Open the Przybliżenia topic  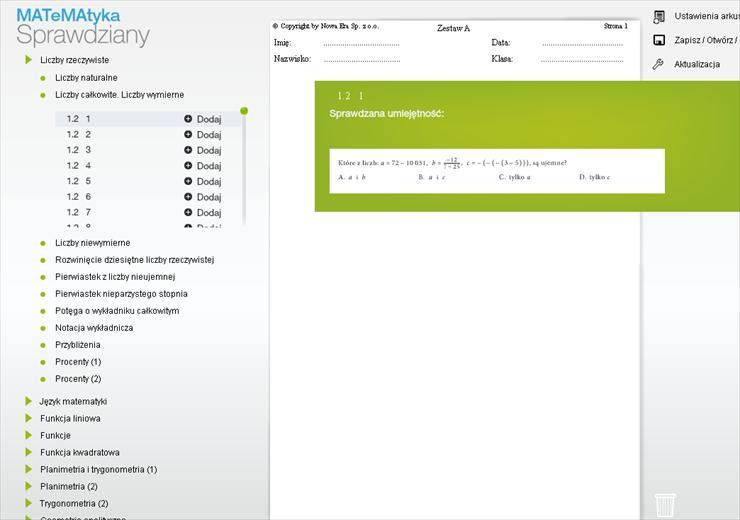click(77, 345)
